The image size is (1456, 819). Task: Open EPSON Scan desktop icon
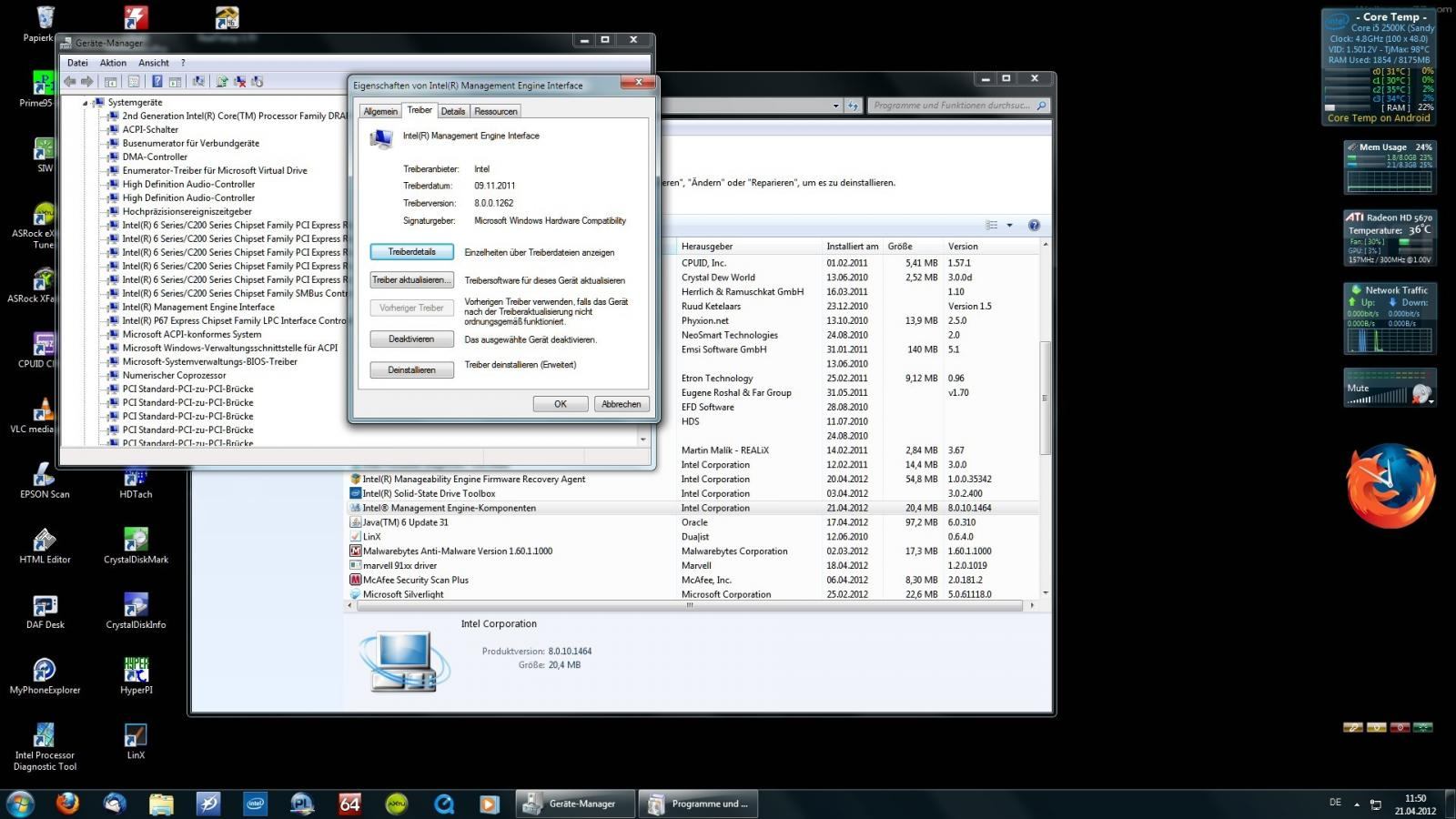click(45, 480)
